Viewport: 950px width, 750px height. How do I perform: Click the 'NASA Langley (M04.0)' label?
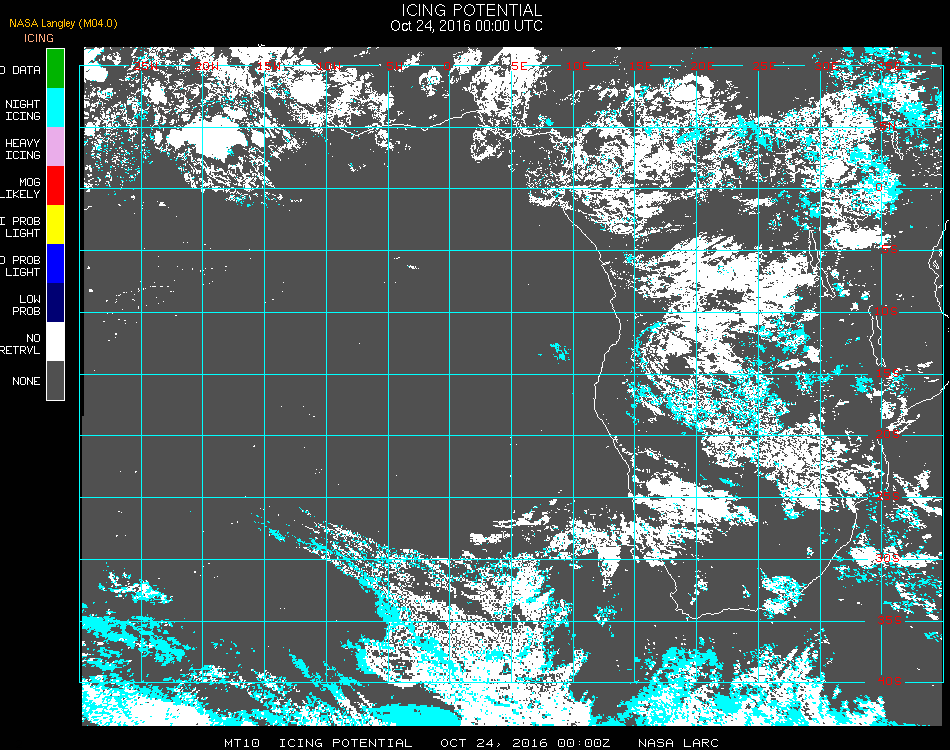point(63,23)
